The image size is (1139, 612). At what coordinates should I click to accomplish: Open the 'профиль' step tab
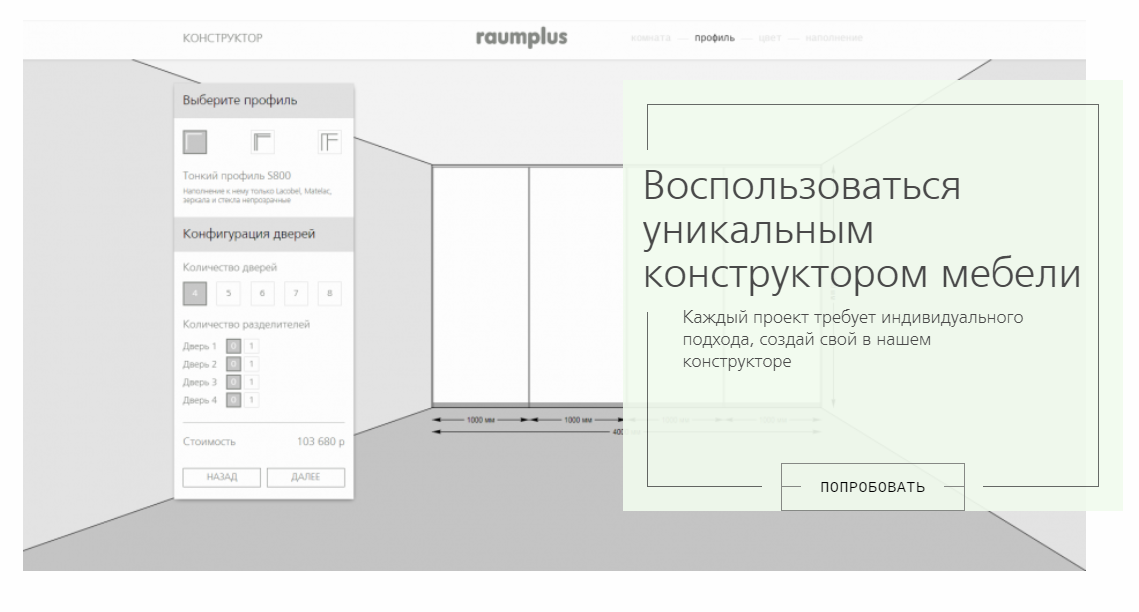coord(714,38)
